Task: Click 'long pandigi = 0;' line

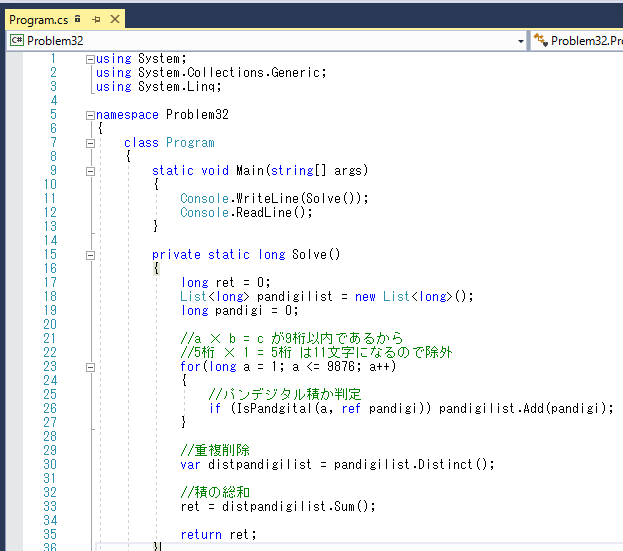Action: (x=239, y=310)
